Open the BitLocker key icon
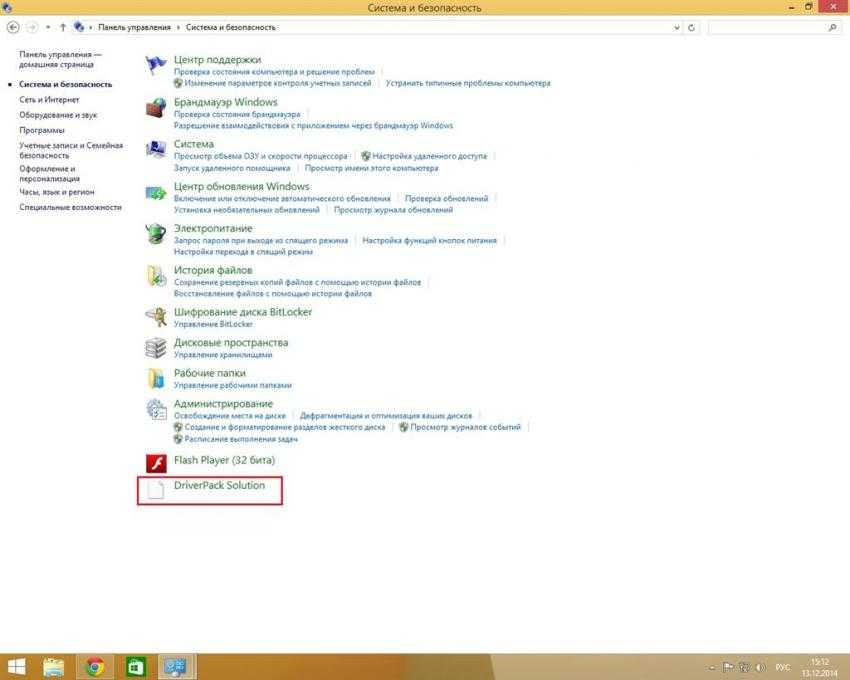Image resolution: width=850 pixels, height=680 pixels. point(156,318)
